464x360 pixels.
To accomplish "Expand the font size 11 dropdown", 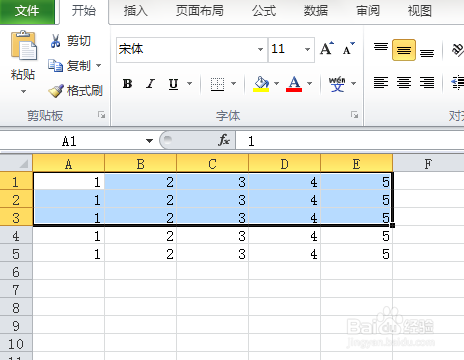I will point(307,49).
